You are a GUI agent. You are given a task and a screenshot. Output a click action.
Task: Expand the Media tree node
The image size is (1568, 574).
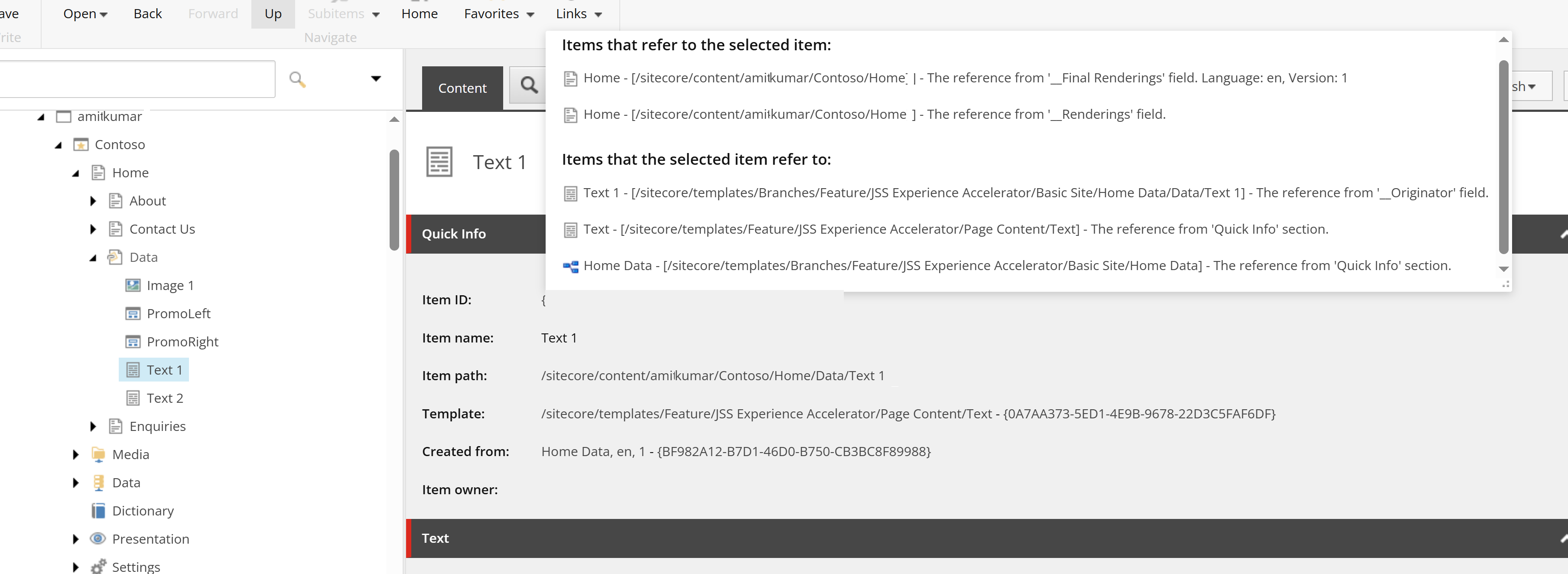(75, 455)
